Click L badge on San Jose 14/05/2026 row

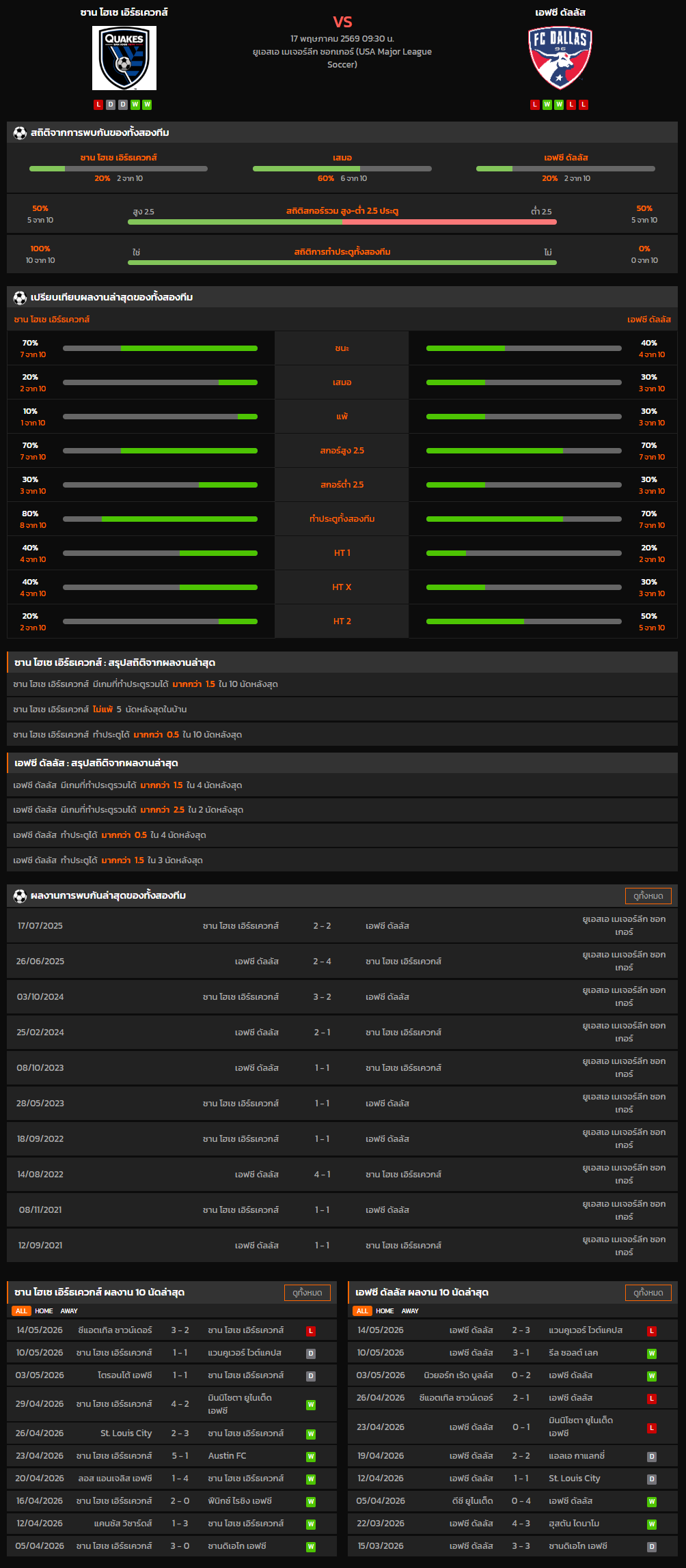click(311, 1331)
